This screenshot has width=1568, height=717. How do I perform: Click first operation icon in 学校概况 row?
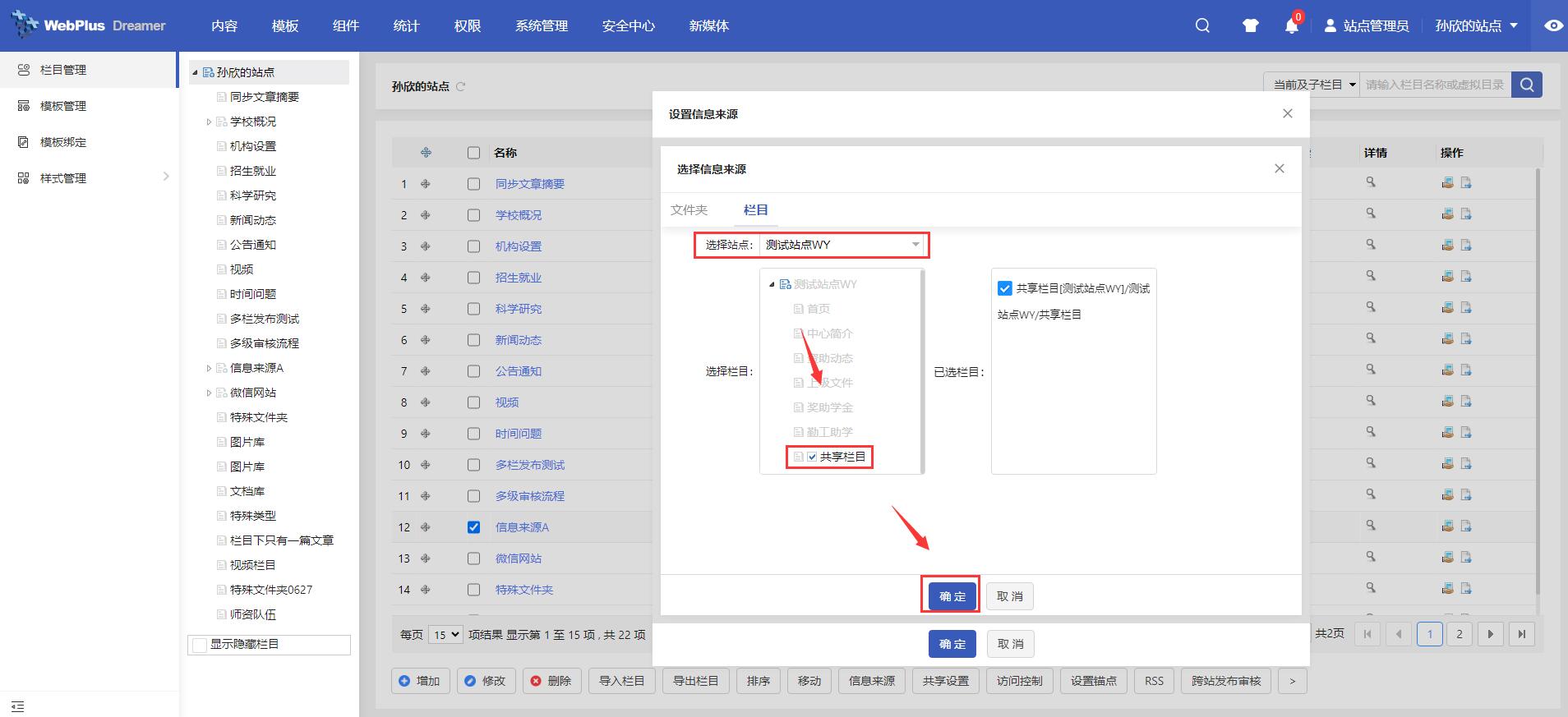(x=1447, y=214)
